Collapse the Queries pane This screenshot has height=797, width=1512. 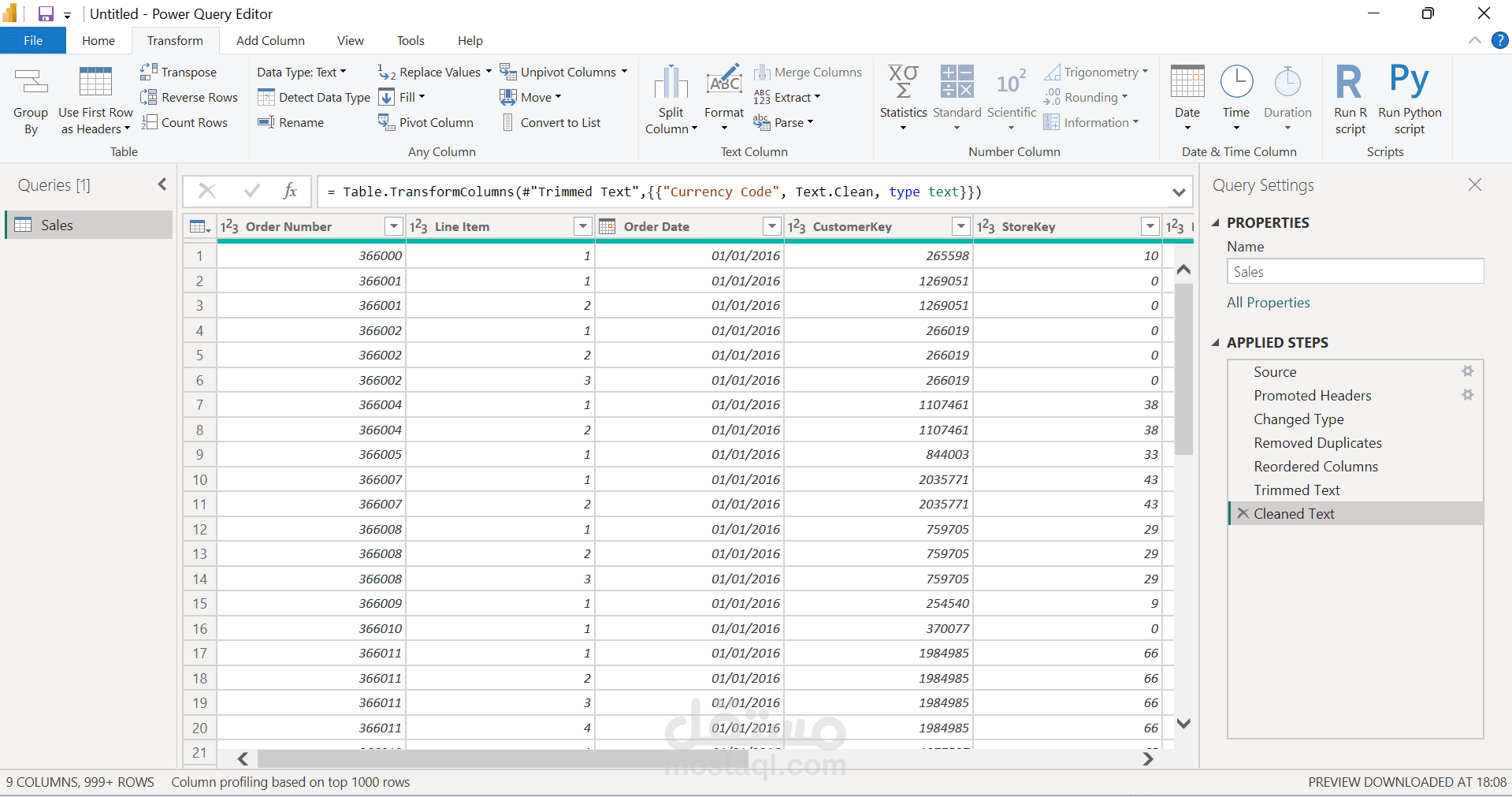162,184
